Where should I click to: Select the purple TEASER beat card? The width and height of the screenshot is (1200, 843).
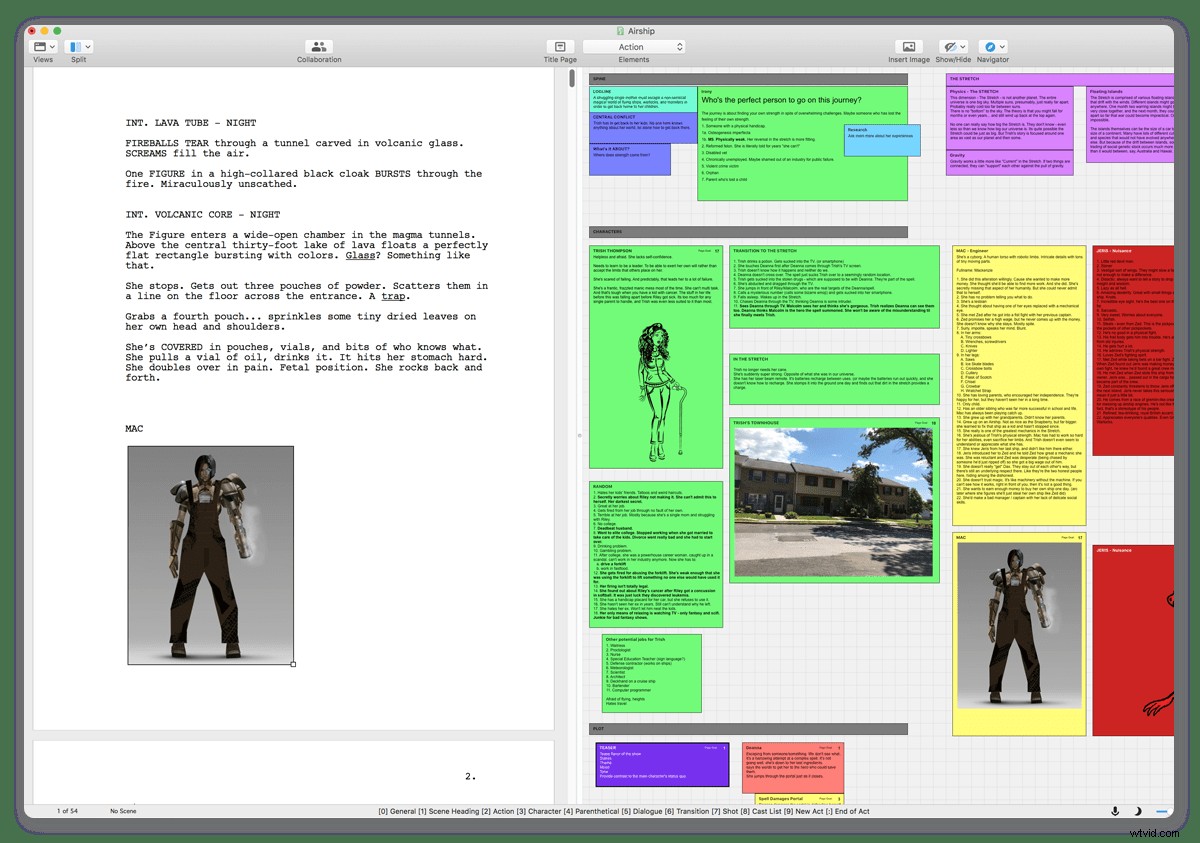662,764
